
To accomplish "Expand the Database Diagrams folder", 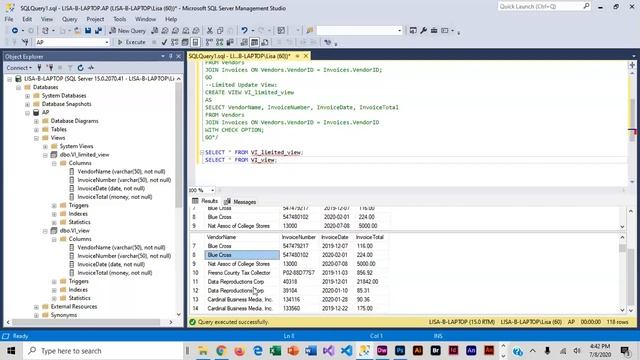I will click(x=36, y=121).
